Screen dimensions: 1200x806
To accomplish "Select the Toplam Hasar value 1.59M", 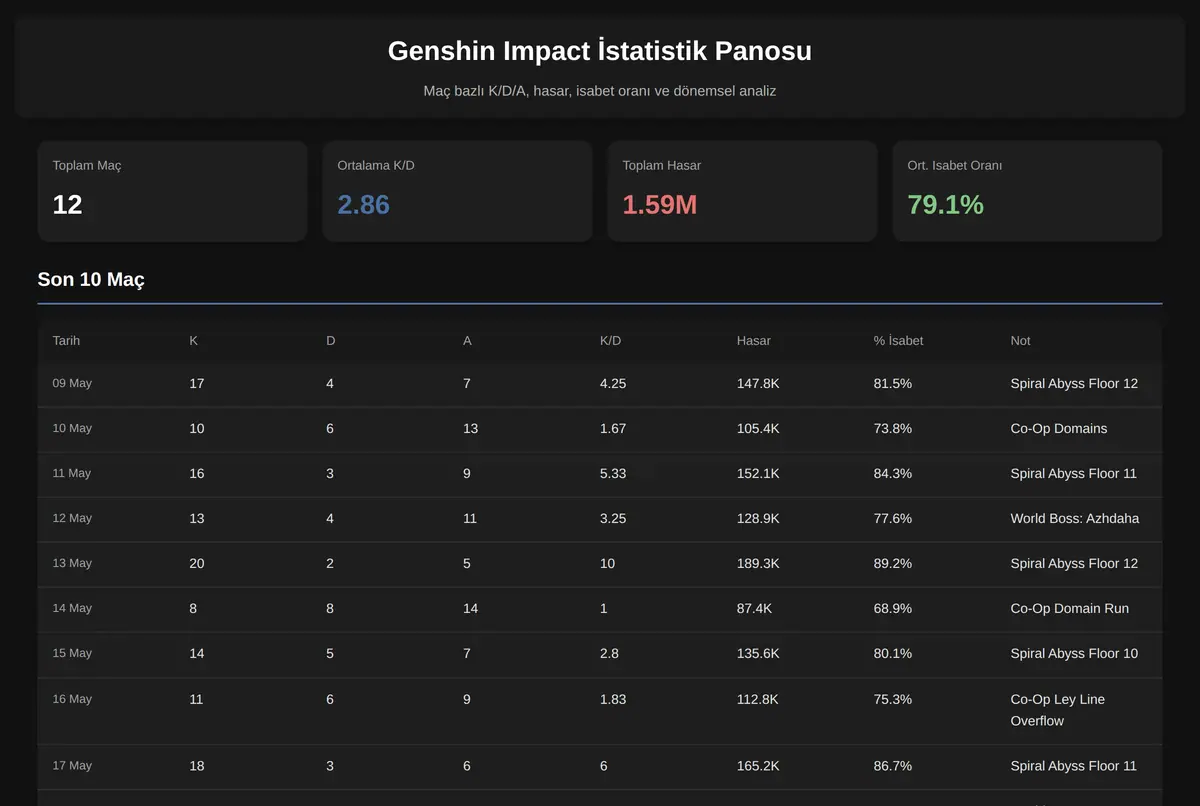I will 660,205.
